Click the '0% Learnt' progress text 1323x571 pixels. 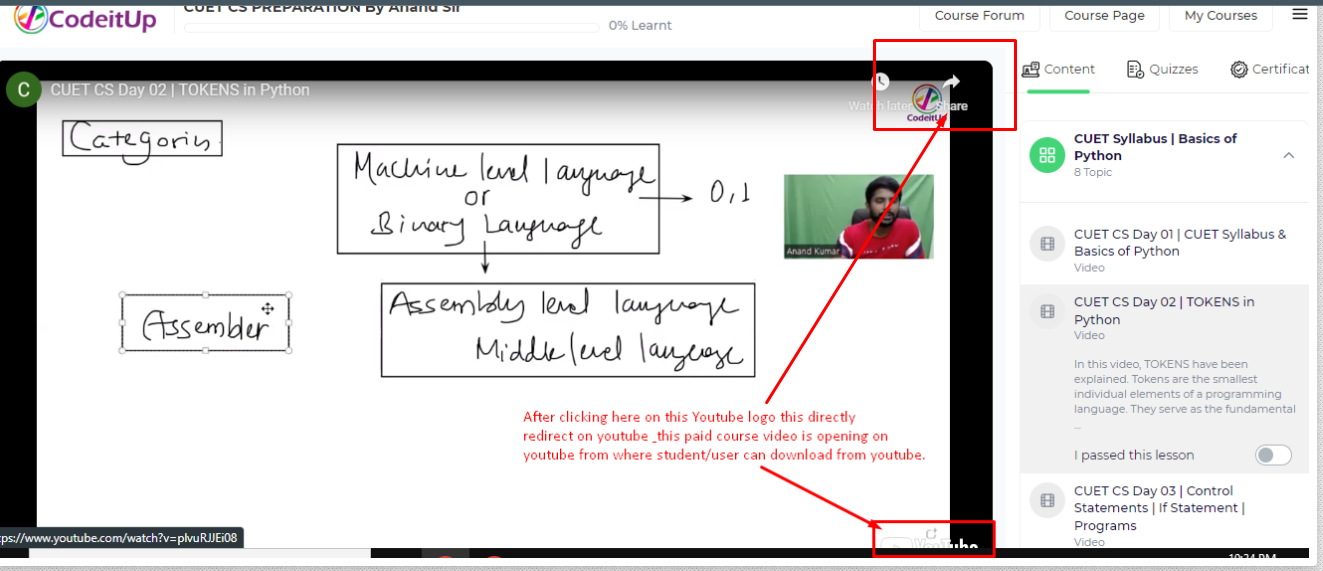point(640,25)
